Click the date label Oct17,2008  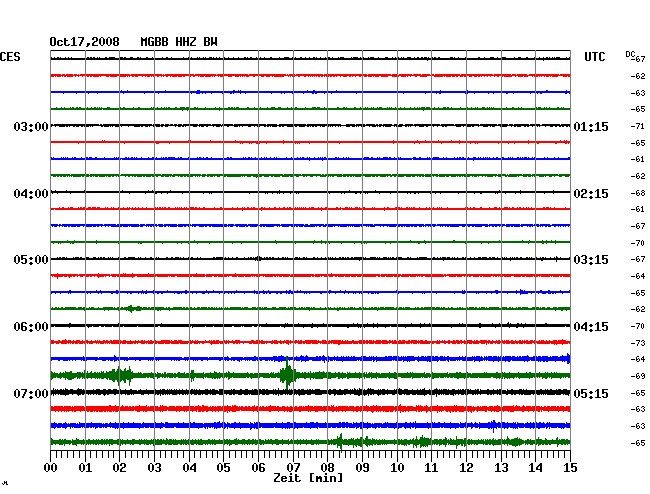tap(84, 42)
